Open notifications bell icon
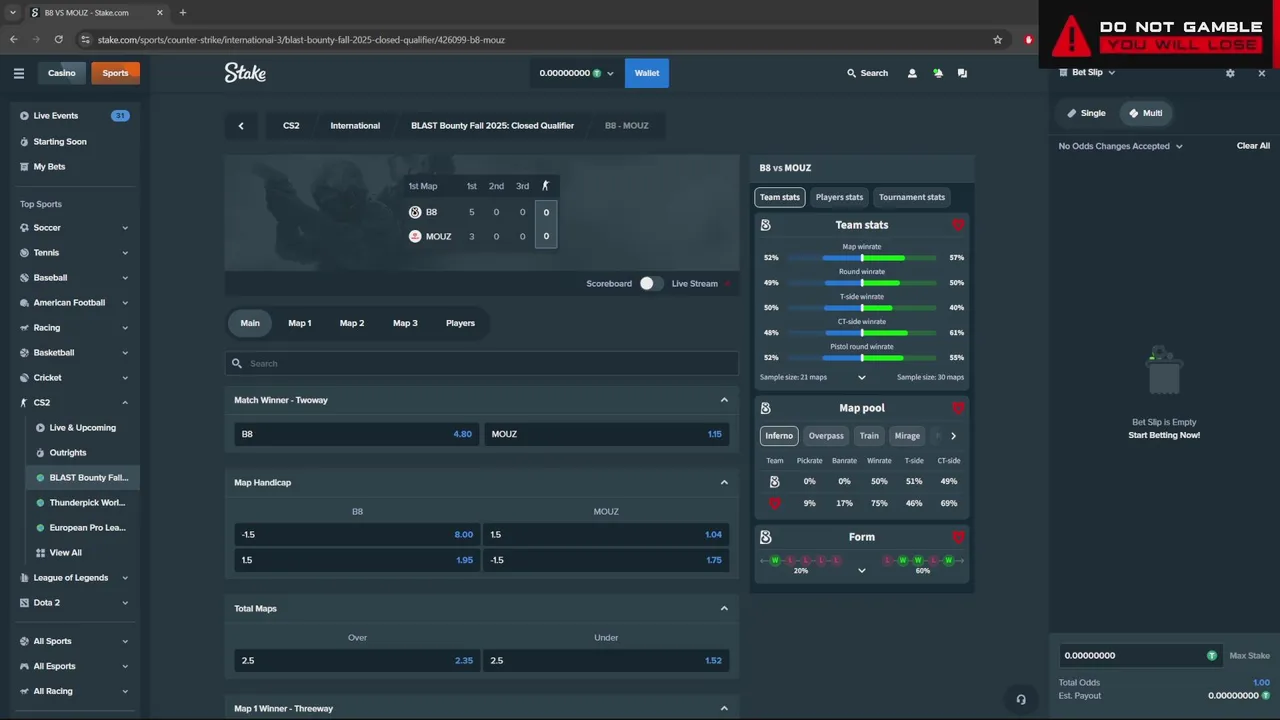 (x=938, y=73)
